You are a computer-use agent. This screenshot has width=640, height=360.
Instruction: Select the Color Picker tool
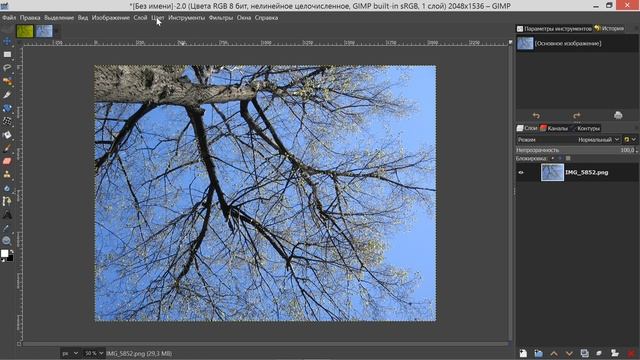(x=7, y=228)
